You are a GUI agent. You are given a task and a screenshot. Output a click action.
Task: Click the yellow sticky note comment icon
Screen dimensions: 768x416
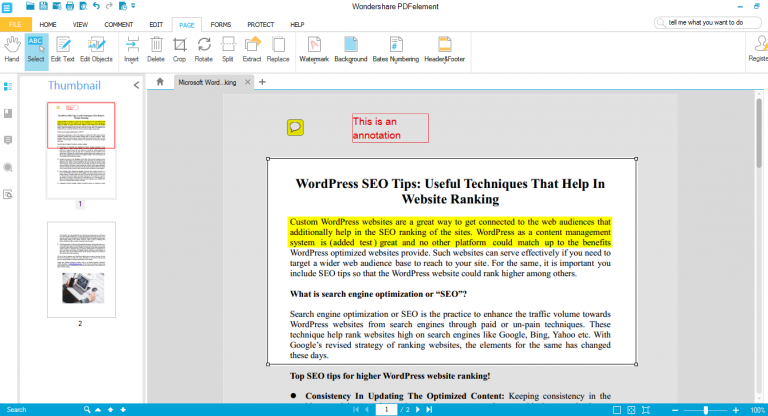tap(295, 127)
